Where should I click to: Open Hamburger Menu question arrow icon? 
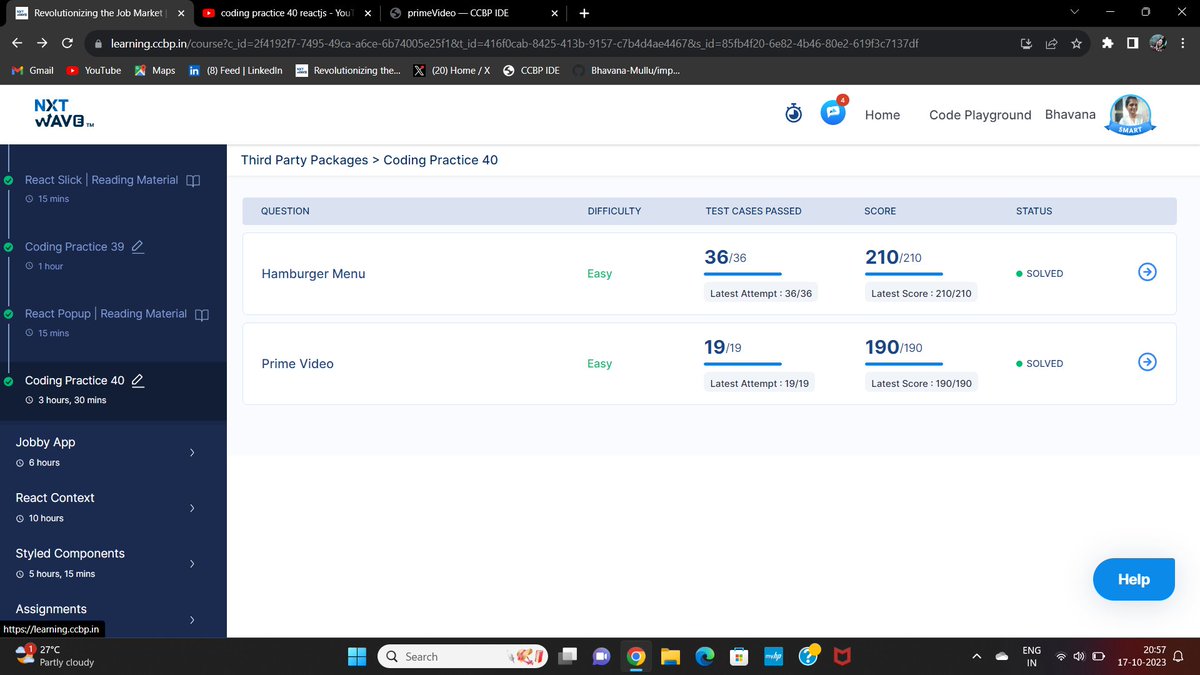point(1148,273)
